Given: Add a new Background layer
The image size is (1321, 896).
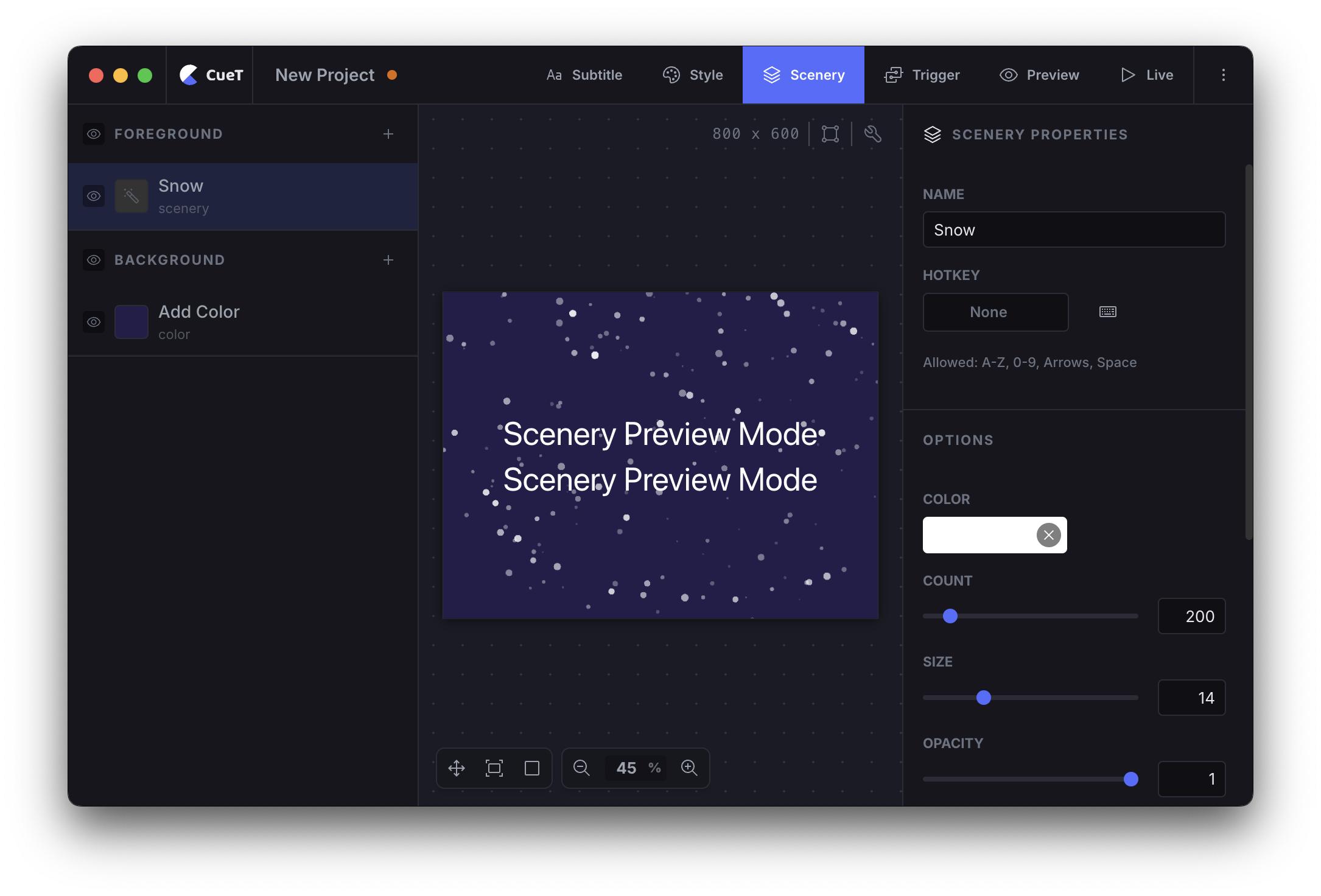Looking at the screenshot, I should coord(388,260).
